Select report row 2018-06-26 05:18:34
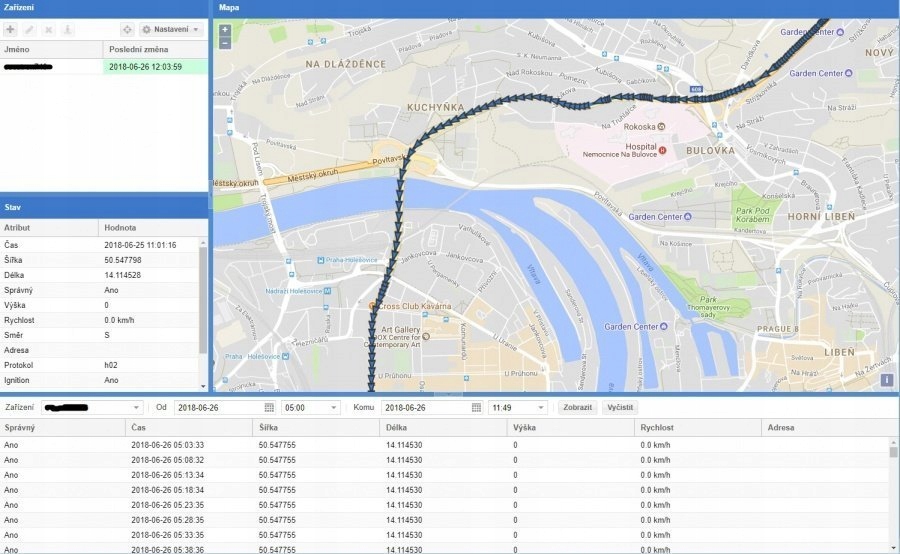 tap(445, 490)
